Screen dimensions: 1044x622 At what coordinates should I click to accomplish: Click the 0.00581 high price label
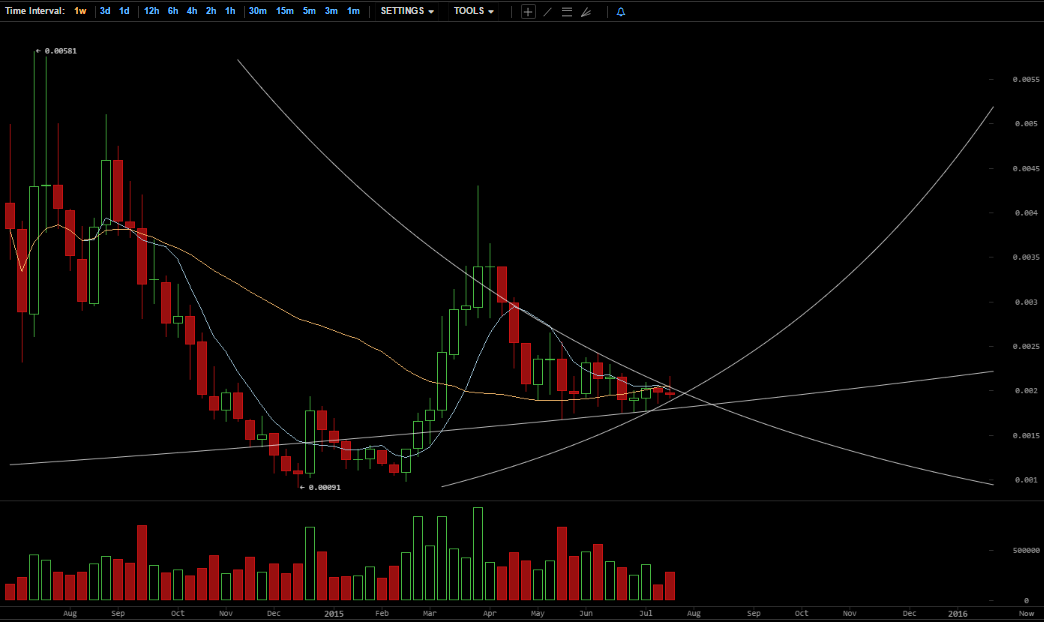[60, 51]
